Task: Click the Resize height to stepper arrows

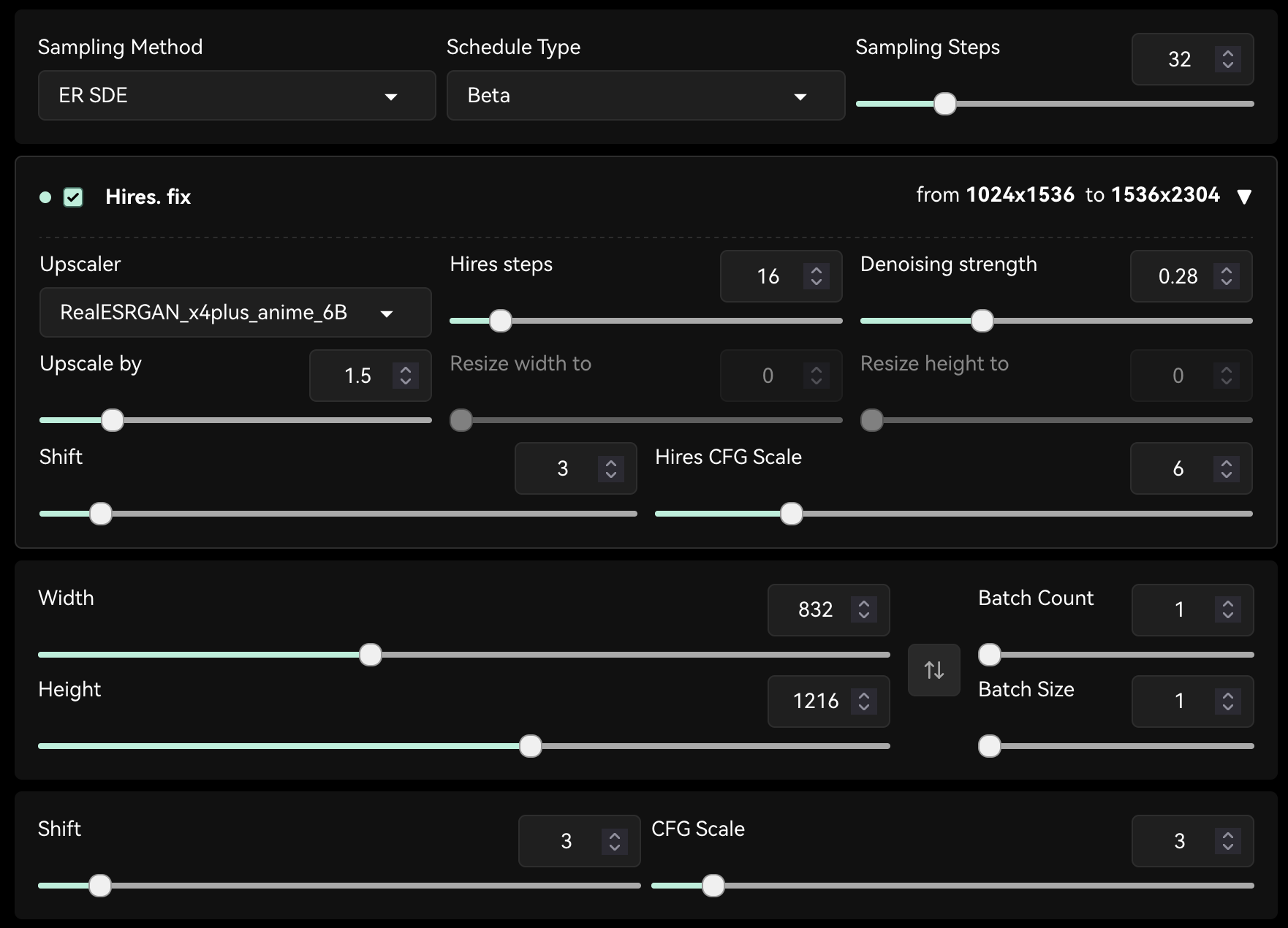Action: click(x=1227, y=376)
